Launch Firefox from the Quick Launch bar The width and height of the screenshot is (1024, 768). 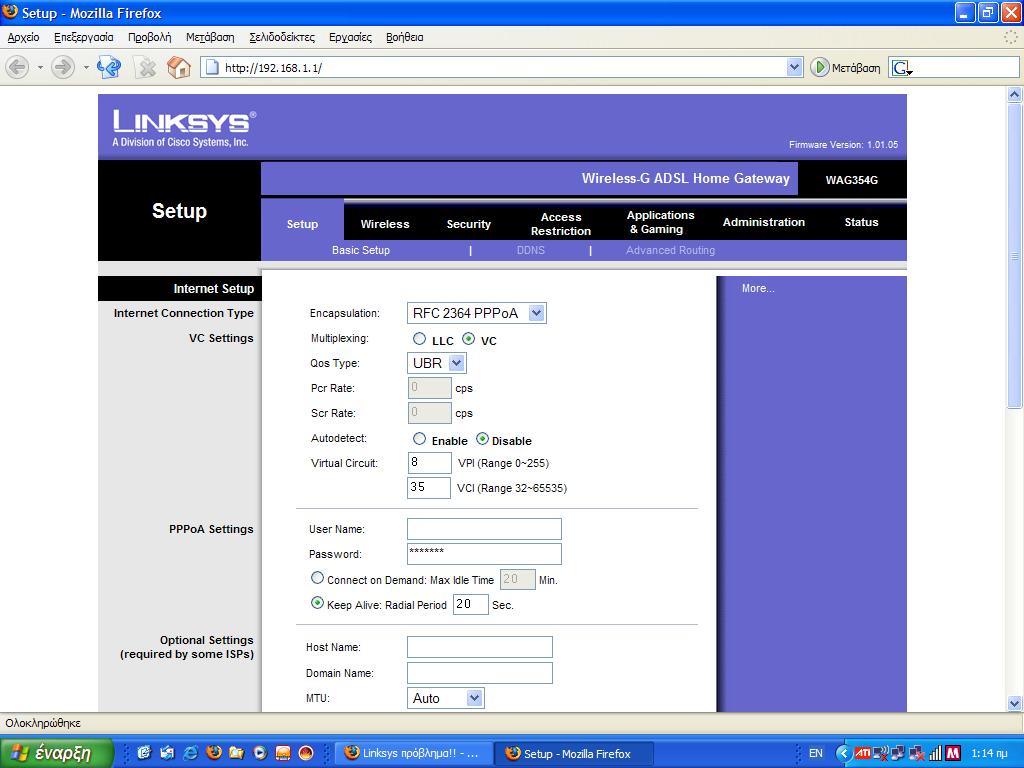(x=214, y=753)
